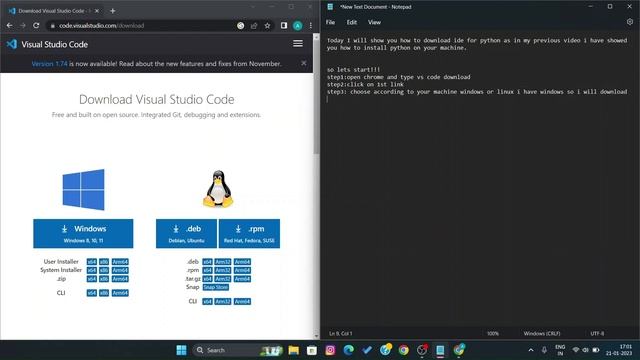Click the 100% zoom status in Notepad
This screenshot has width=640, height=360.
(x=493, y=333)
